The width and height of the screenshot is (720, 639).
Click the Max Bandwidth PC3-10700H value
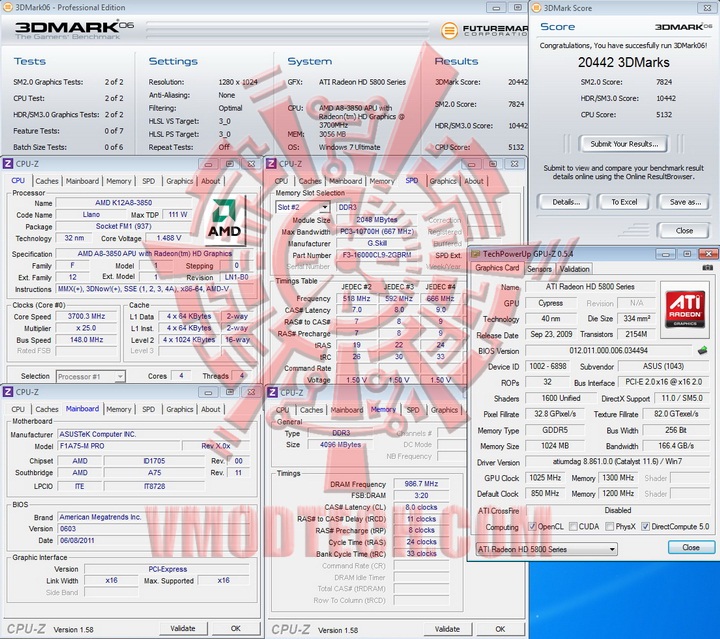[x=377, y=232]
